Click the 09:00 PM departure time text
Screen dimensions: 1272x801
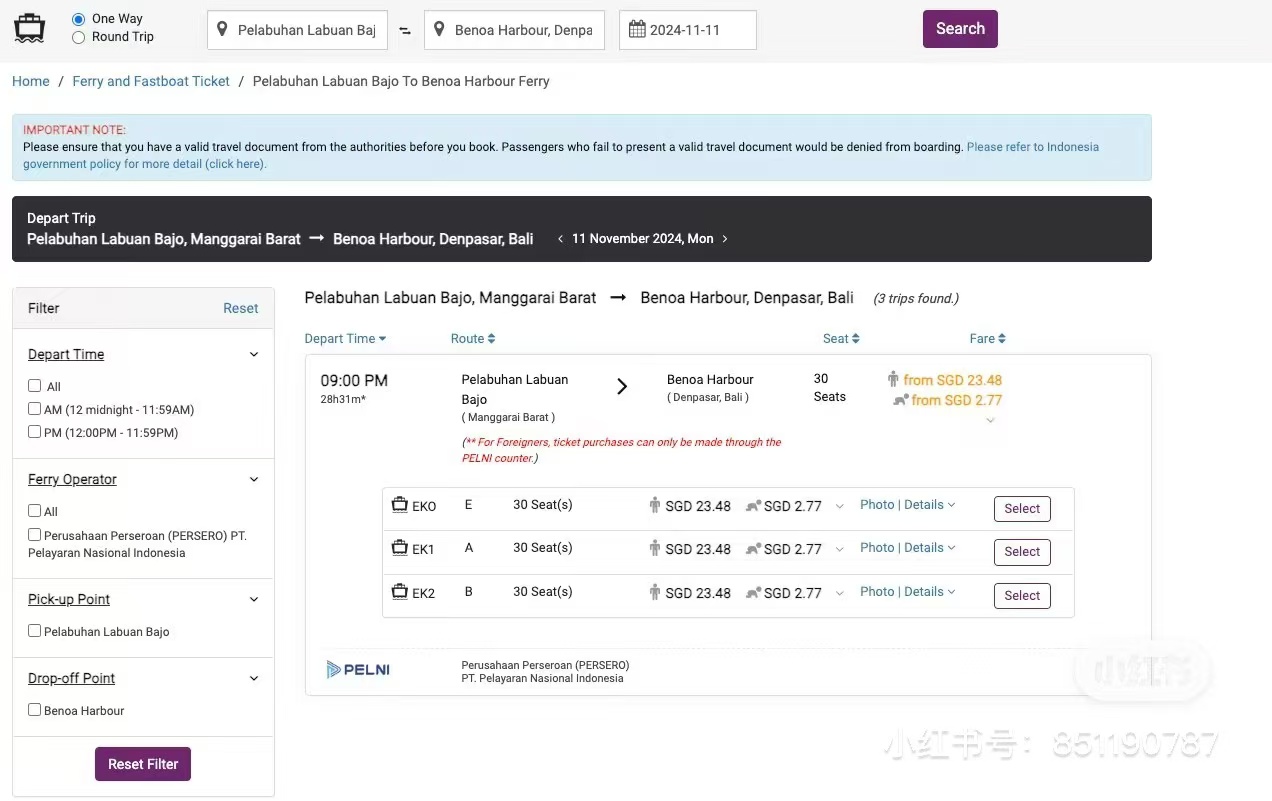click(354, 381)
